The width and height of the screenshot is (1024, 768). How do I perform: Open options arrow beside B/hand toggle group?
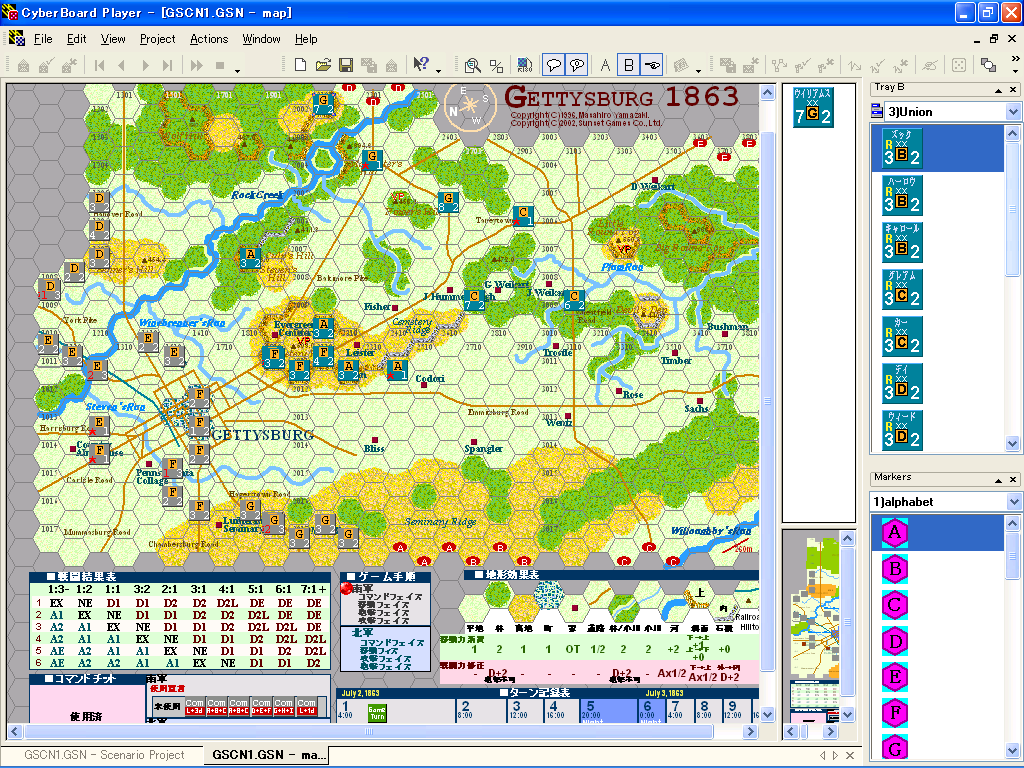(x=698, y=69)
